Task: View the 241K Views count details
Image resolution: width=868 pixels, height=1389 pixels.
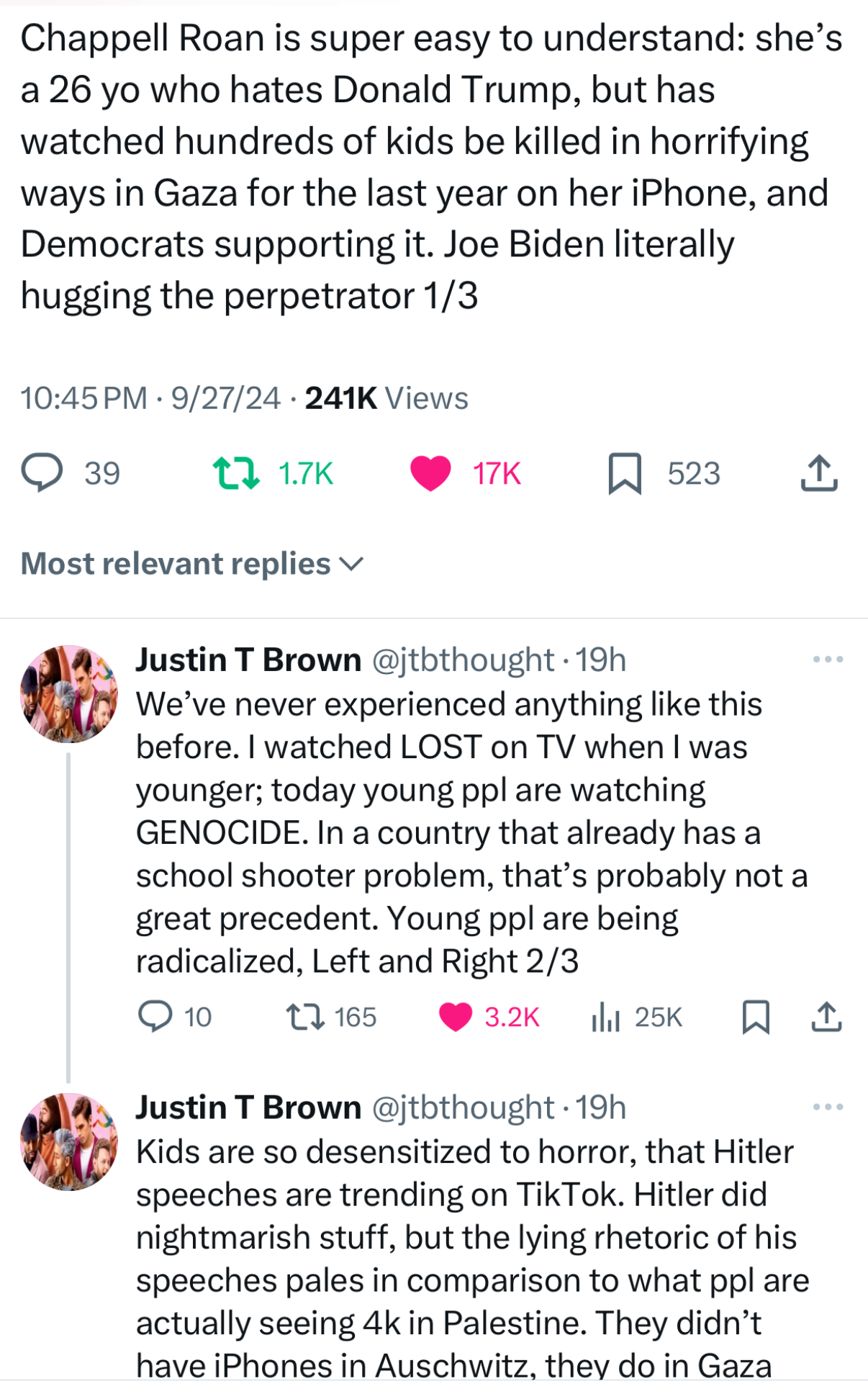Action: click(x=386, y=398)
